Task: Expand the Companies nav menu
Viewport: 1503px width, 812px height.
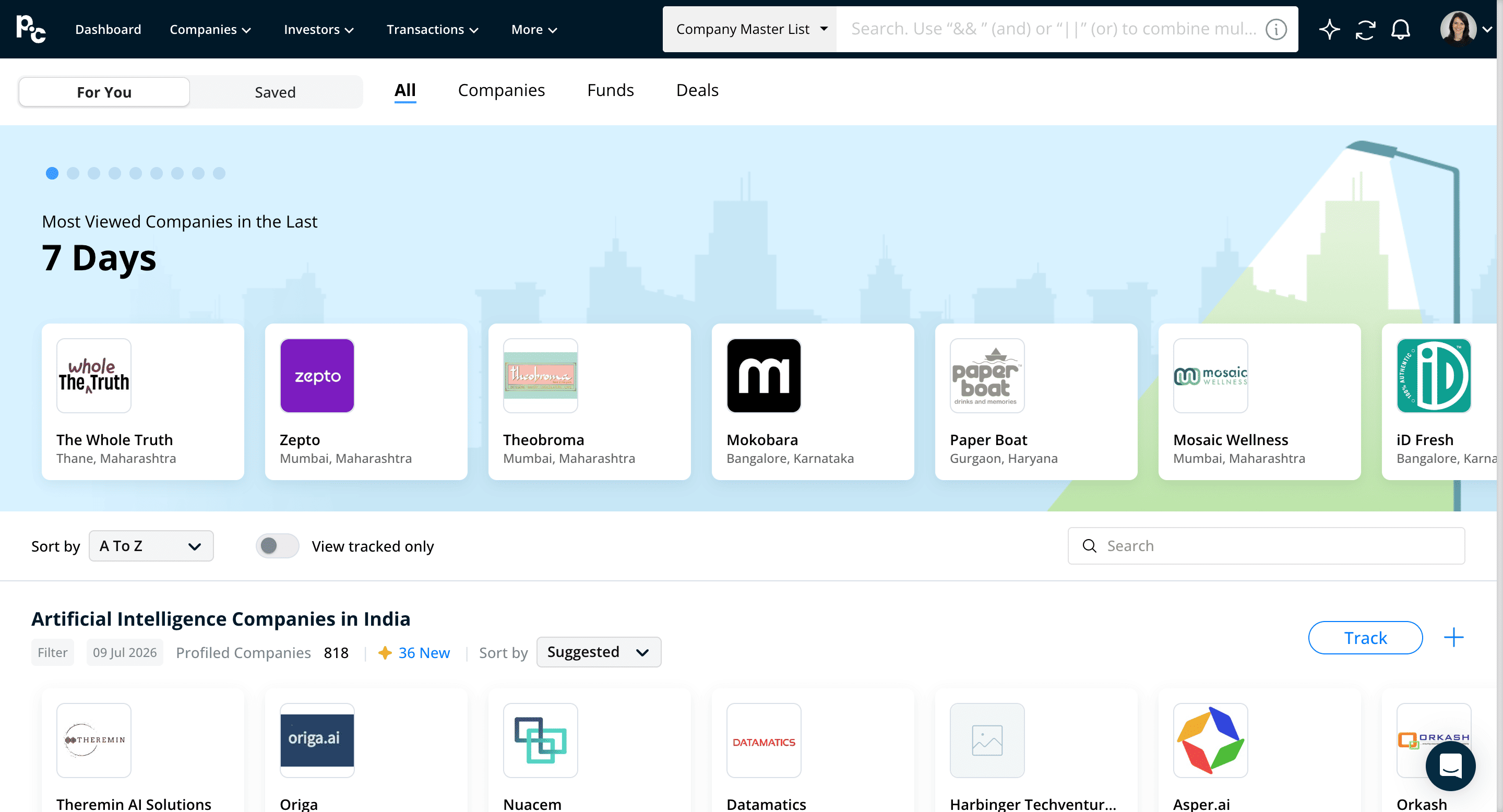Action: point(210,29)
